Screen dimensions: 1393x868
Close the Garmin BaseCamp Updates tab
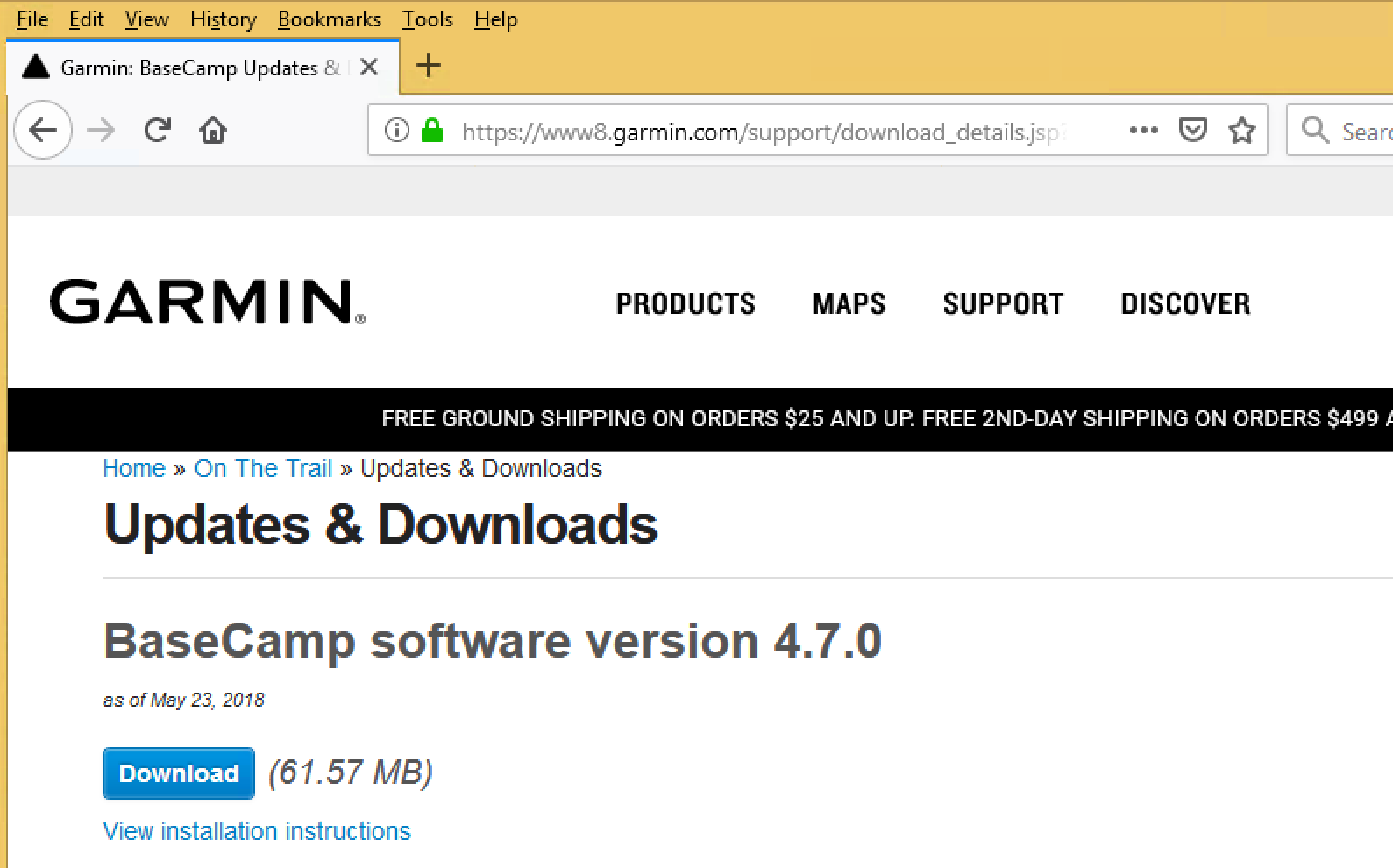click(x=369, y=67)
